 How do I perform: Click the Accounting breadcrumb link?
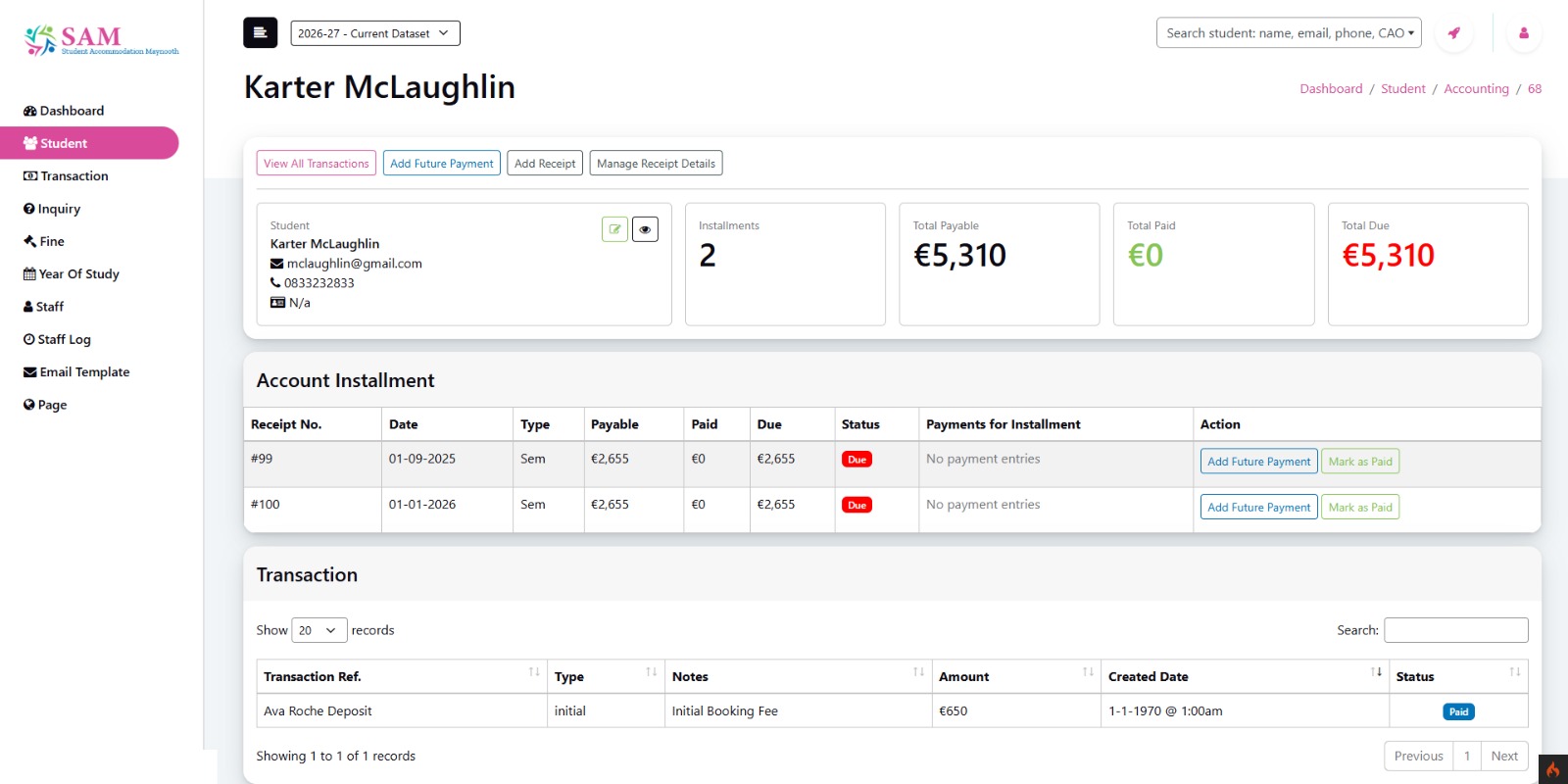1476,89
